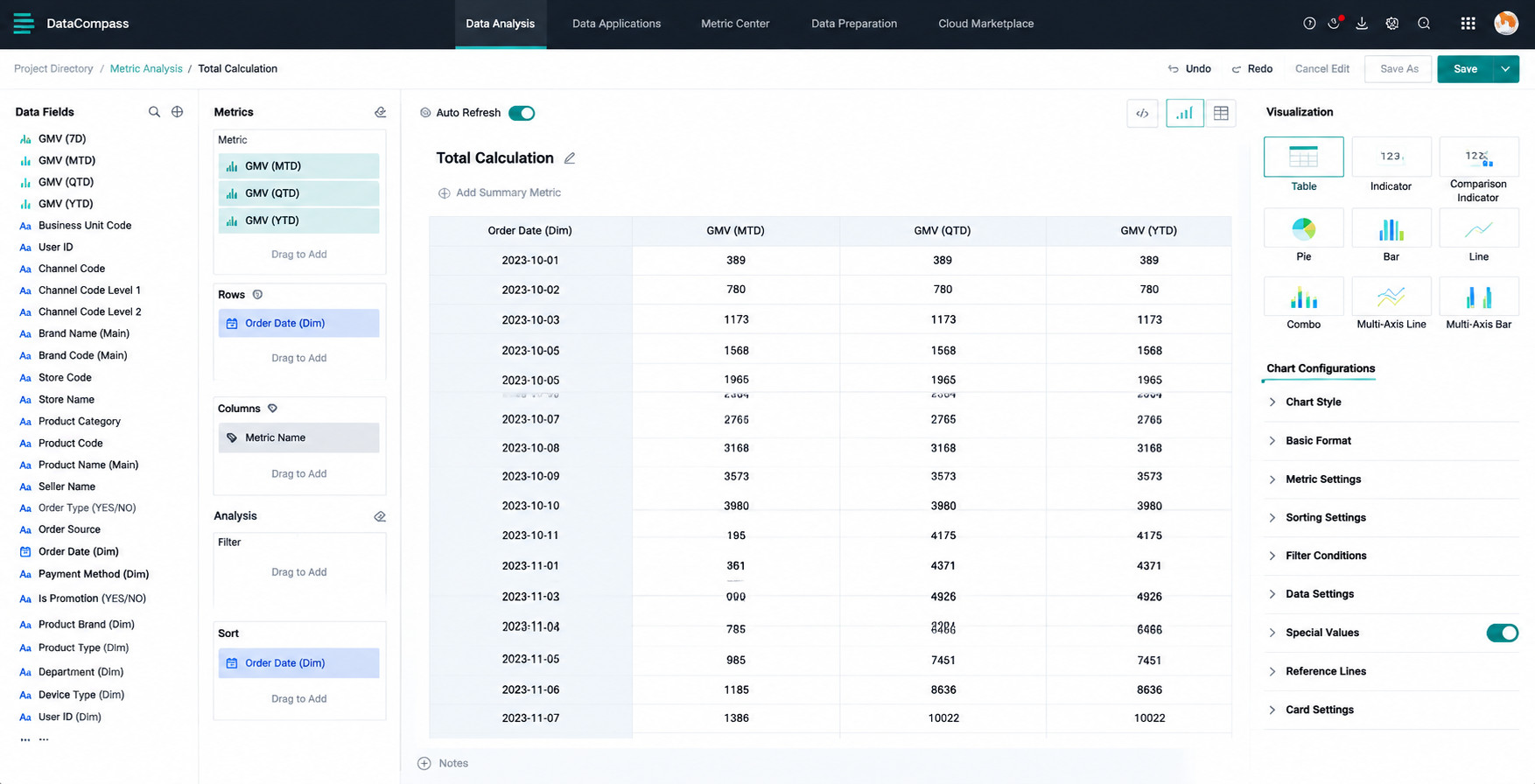Toggle the Auto Refresh switch

click(x=522, y=113)
